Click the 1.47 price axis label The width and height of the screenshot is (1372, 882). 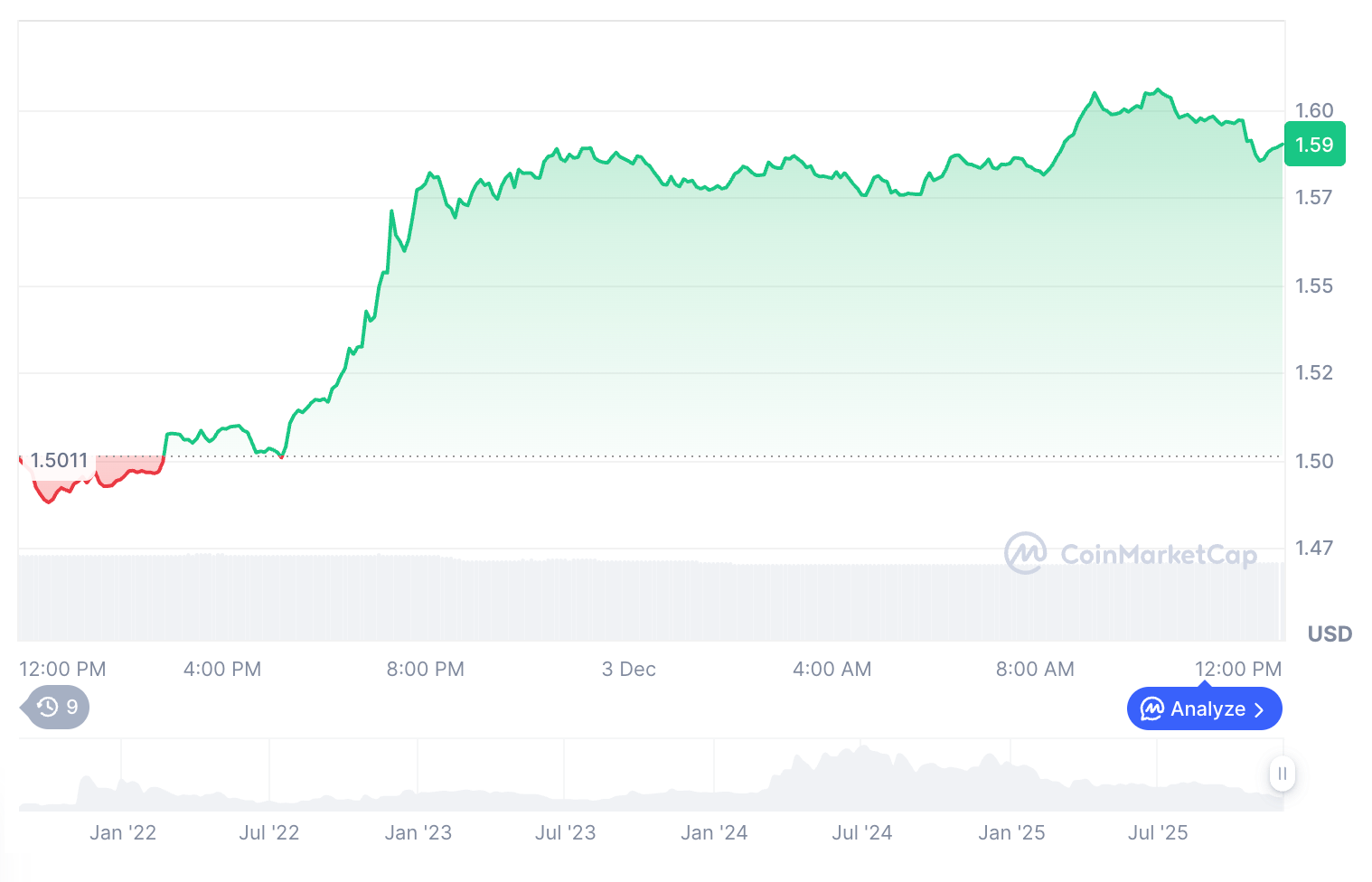(x=1314, y=548)
